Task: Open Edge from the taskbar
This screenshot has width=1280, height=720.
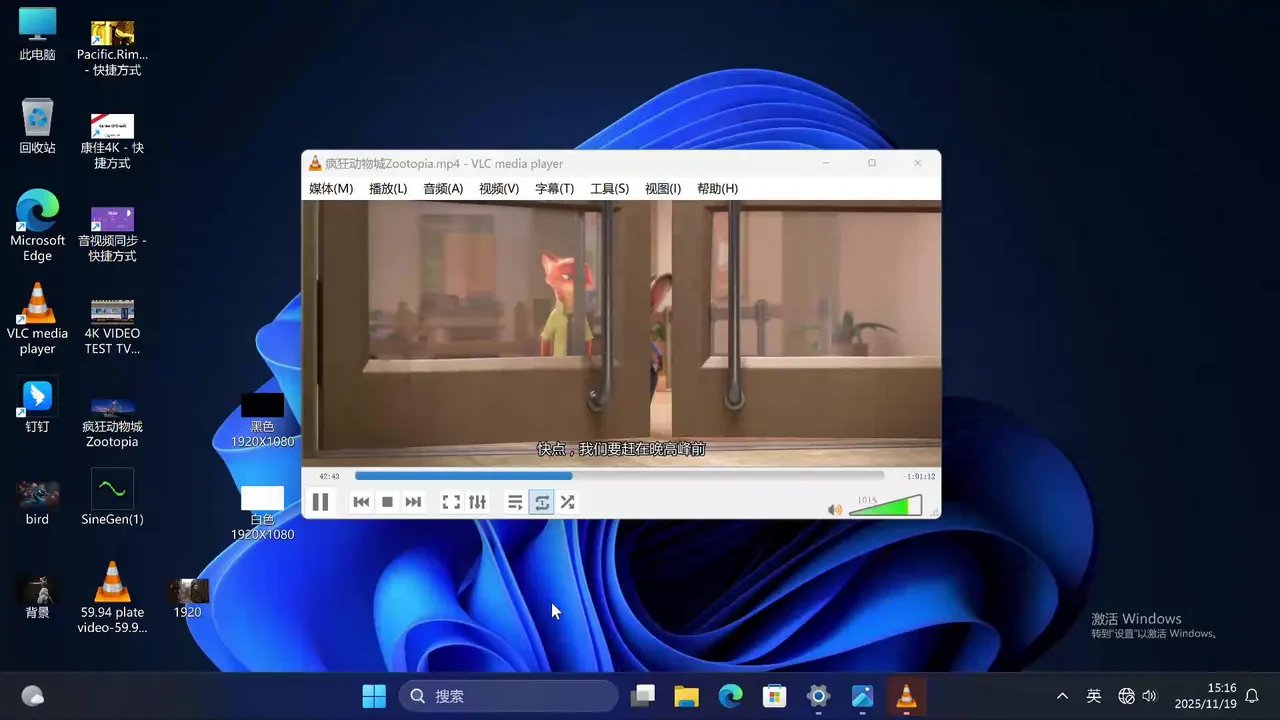Action: pos(730,696)
